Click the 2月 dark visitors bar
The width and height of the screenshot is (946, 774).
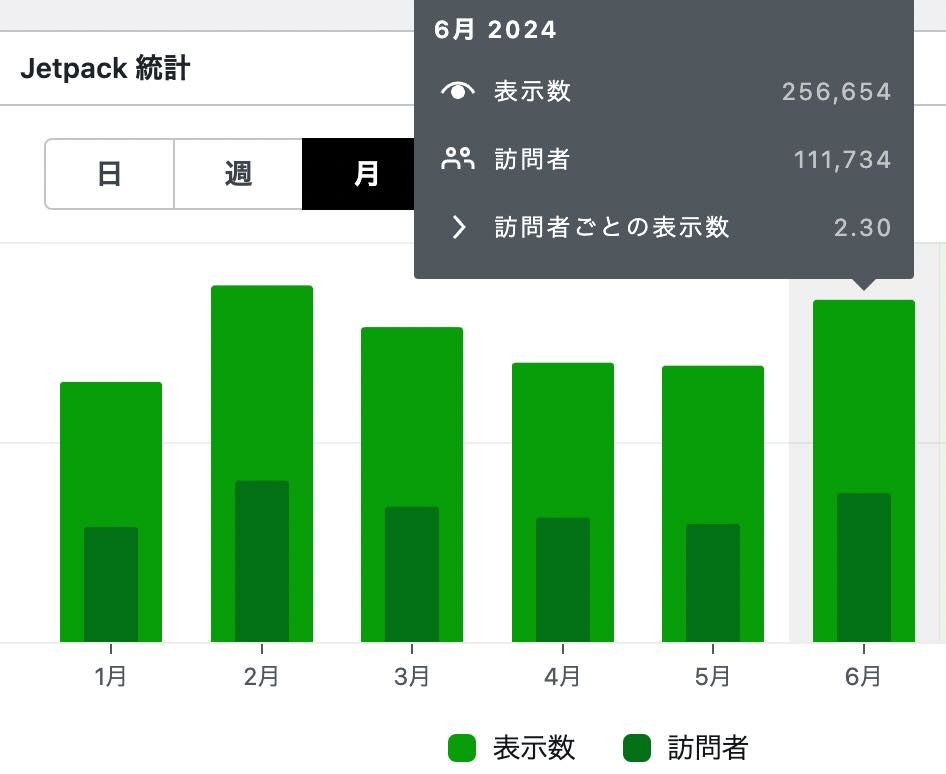[x=262, y=561]
